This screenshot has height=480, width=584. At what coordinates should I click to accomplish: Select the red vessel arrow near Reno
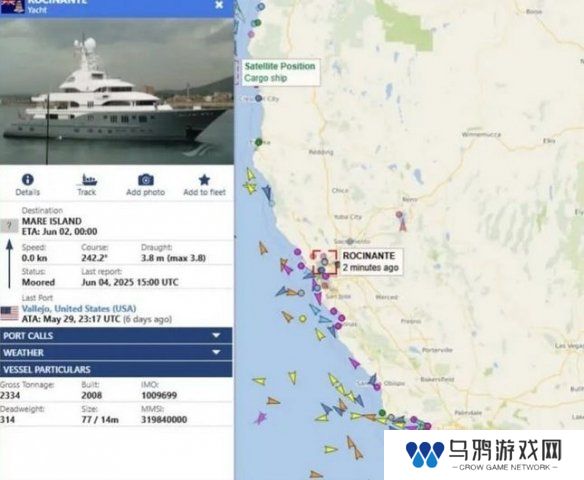tap(403, 225)
